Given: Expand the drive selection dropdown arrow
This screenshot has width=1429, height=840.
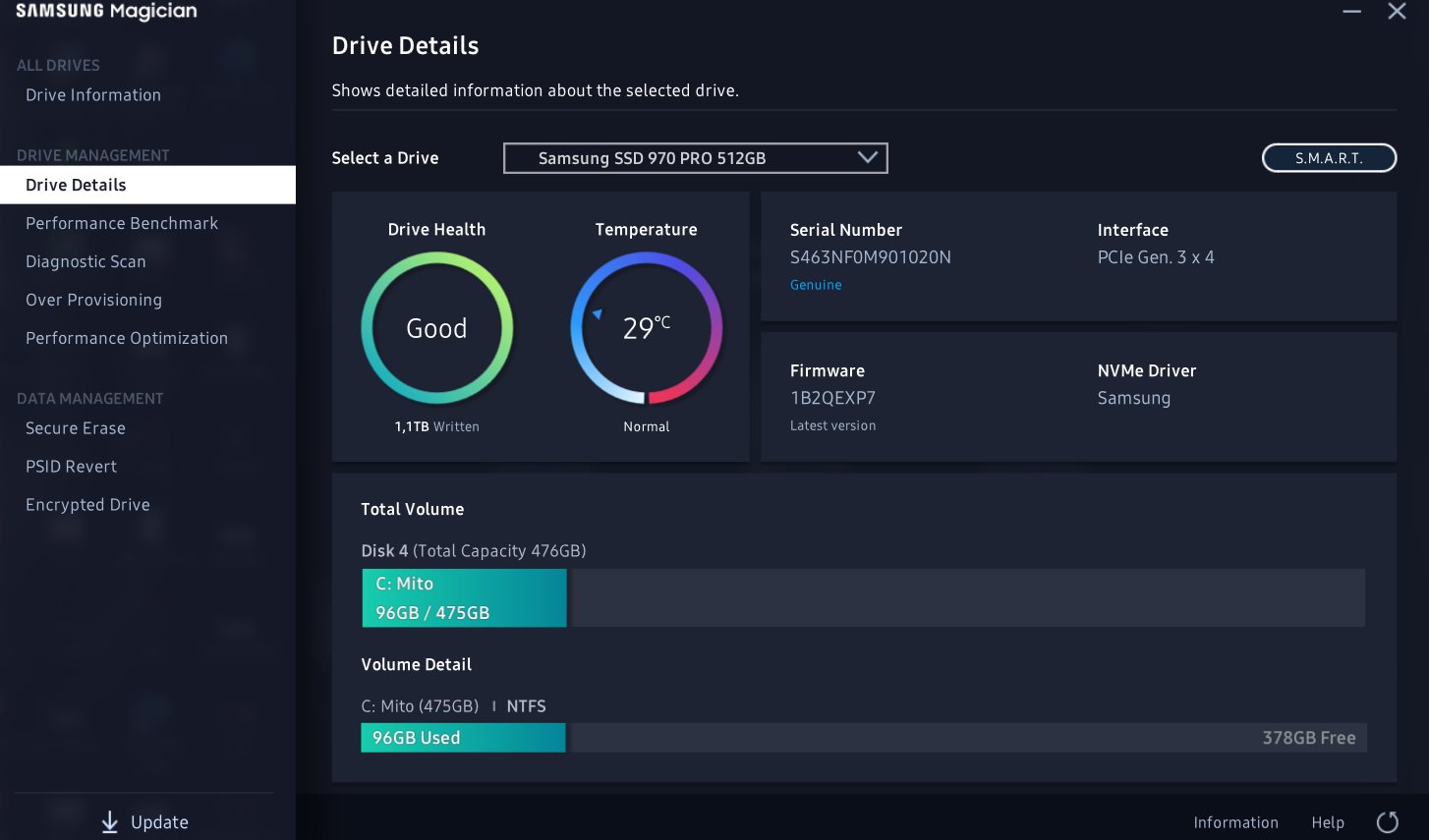Looking at the screenshot, I should click(x=867, y=157).
